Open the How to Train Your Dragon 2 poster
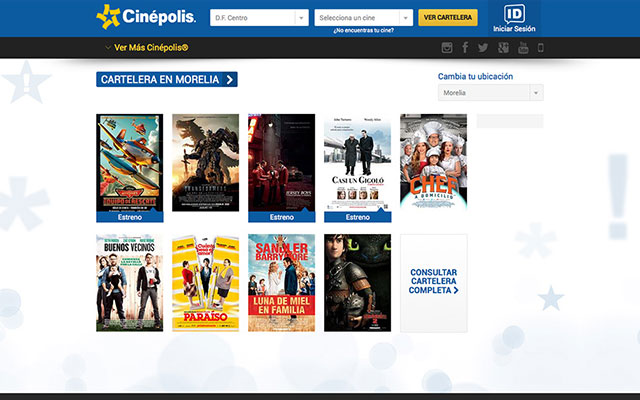The height and width of the screenshot is (400, 640). point(358,283)
